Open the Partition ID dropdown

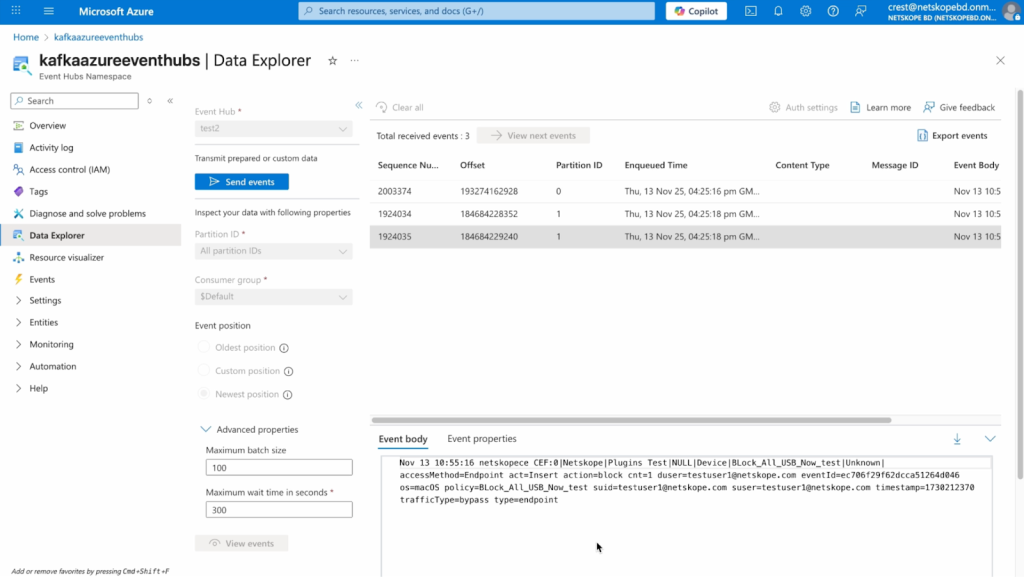pyautogui.click(x=273, y=251)
